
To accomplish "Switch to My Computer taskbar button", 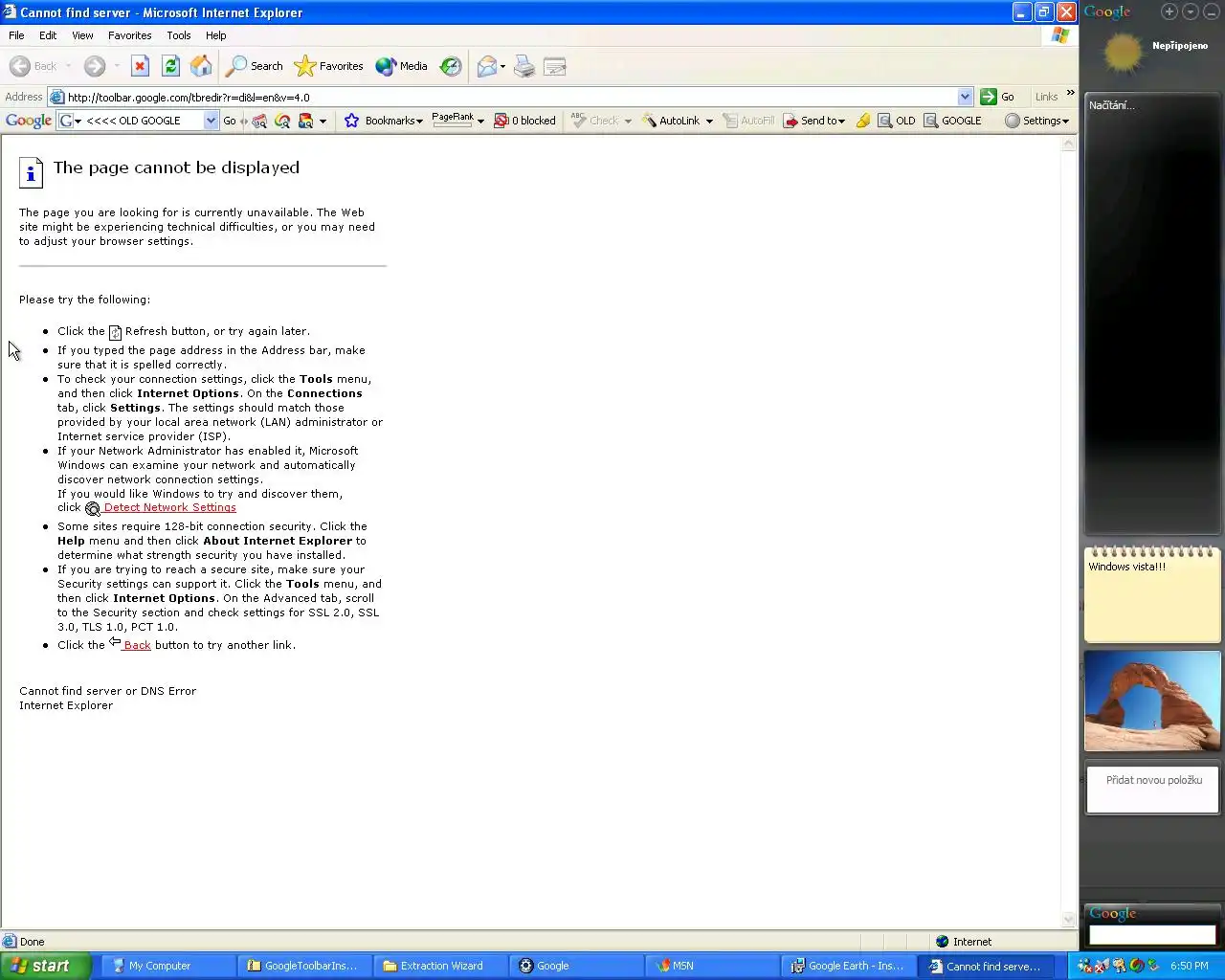I will [167, 966].
